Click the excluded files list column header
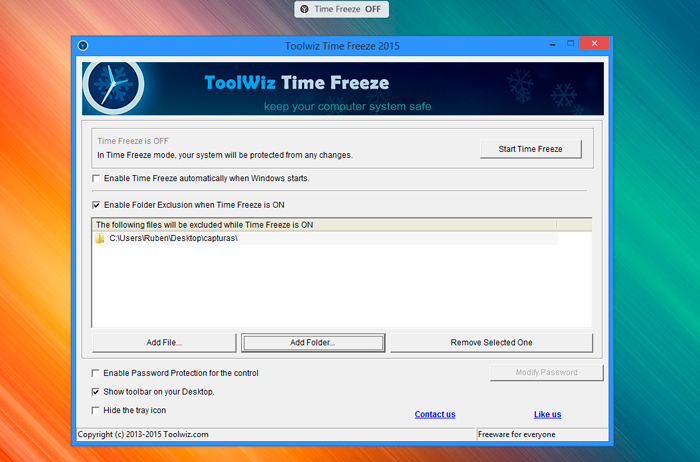This screenshot has height=462, width=700. [x=325, y=225]
